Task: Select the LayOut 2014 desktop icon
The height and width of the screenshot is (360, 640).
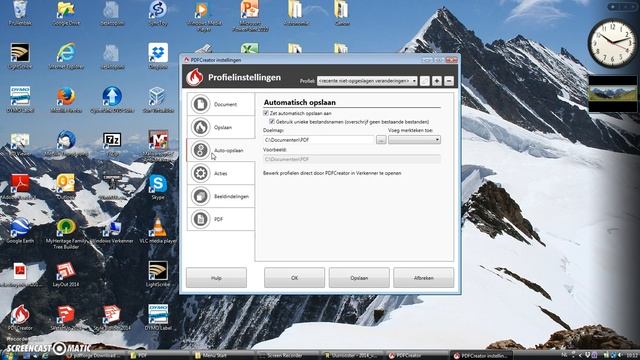Action: (x=66, y=274)
